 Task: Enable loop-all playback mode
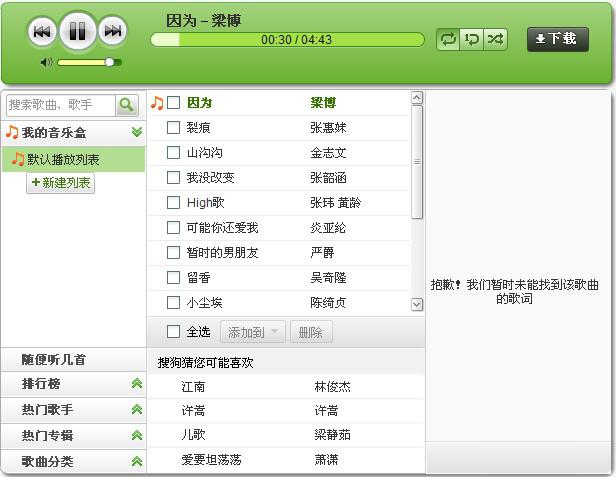point(448,39)
